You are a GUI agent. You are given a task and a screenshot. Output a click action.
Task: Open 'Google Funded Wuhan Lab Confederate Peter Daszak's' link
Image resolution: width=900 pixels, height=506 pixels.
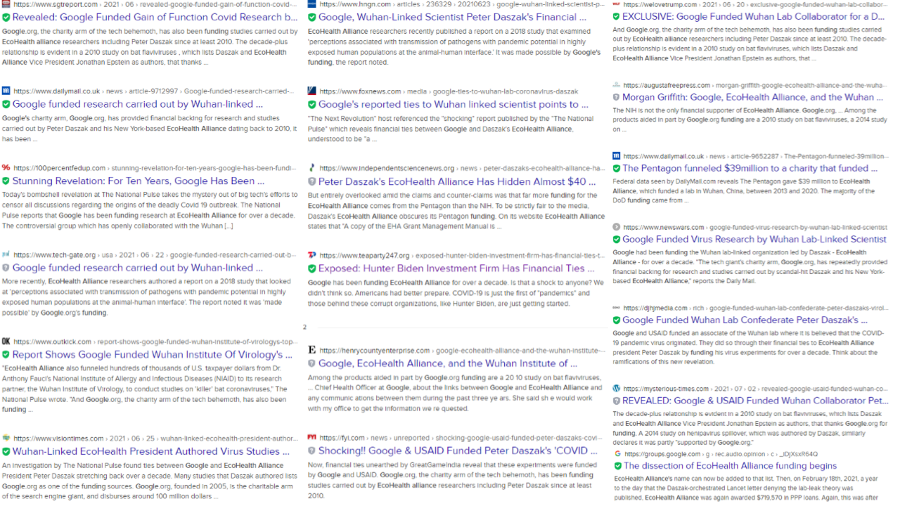click(x=745, y=320)
